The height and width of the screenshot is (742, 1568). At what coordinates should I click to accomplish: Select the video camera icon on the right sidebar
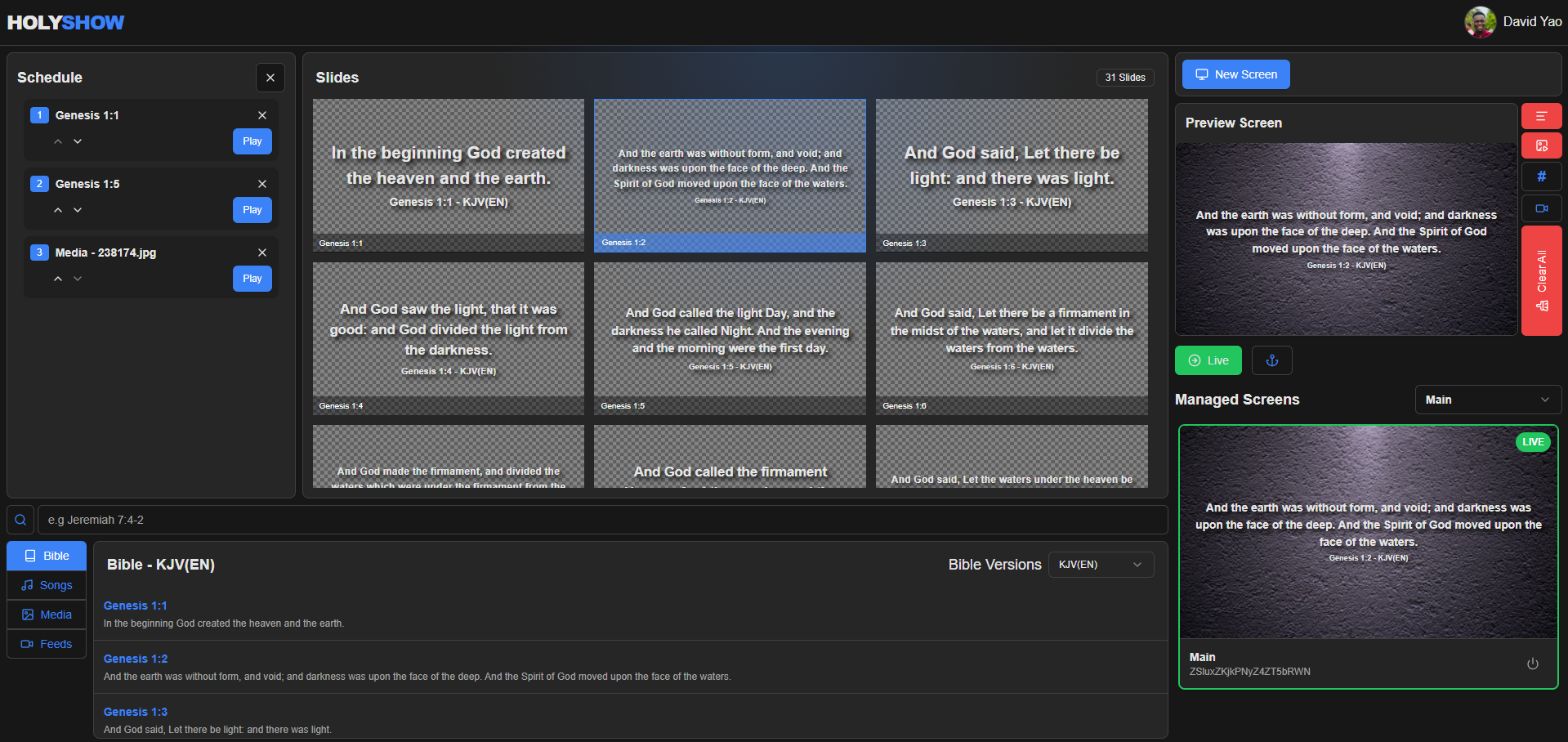[1541, 208]
